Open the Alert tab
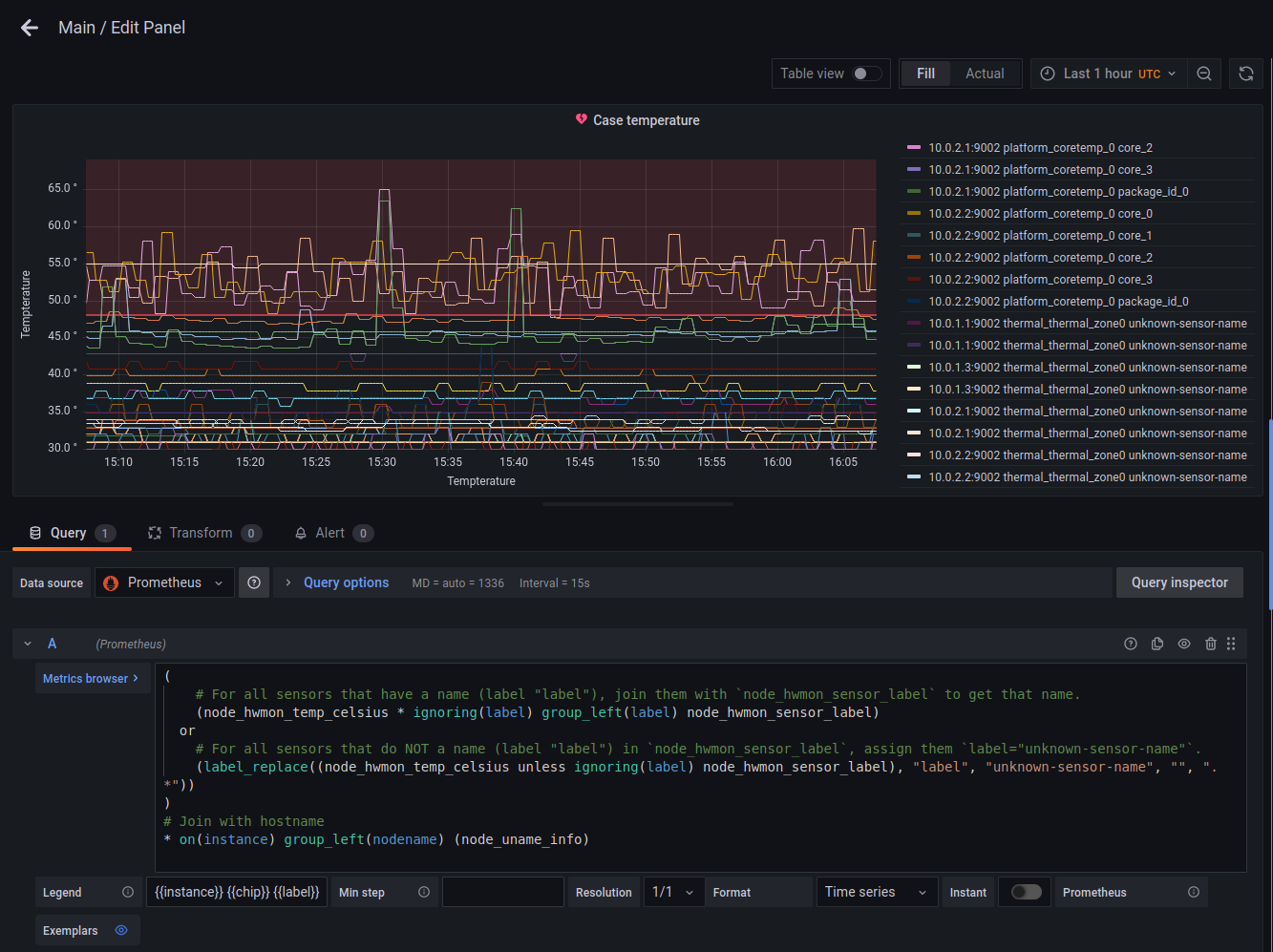The width and height of the screenshot is (1273, 952). 329,533
